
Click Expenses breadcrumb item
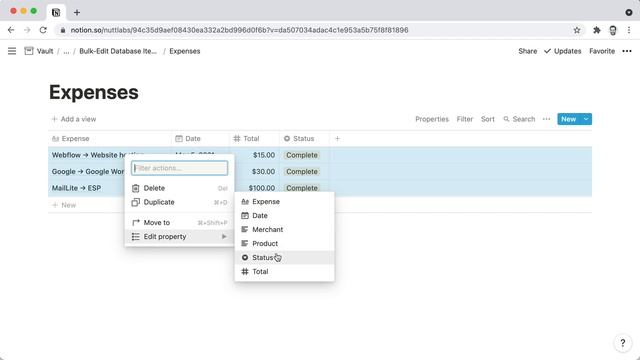pyautogui.click(x=184, y=51)
